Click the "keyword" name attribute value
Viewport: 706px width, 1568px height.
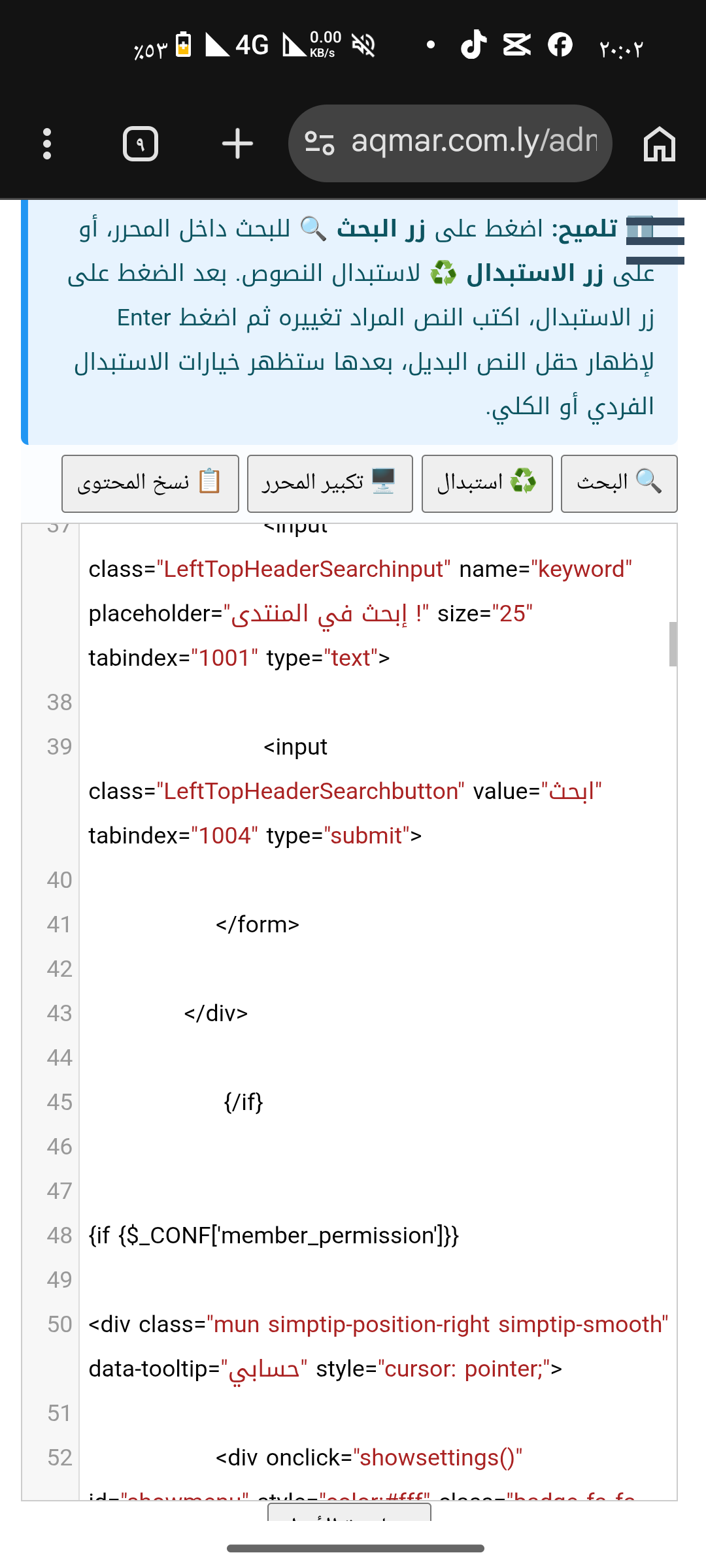582,569
